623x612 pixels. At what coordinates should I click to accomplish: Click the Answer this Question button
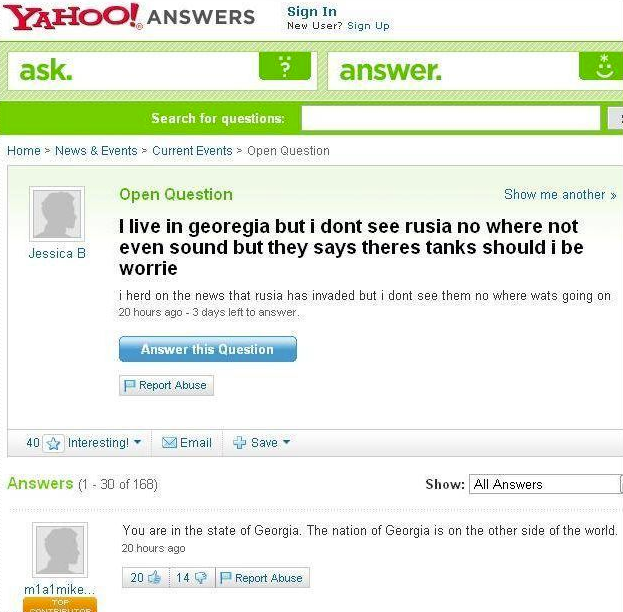click(208, 349)
